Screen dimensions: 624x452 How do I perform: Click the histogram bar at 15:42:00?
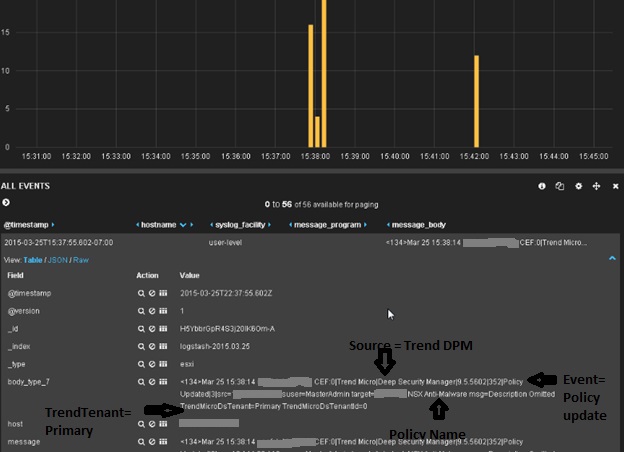click(477, 102)
